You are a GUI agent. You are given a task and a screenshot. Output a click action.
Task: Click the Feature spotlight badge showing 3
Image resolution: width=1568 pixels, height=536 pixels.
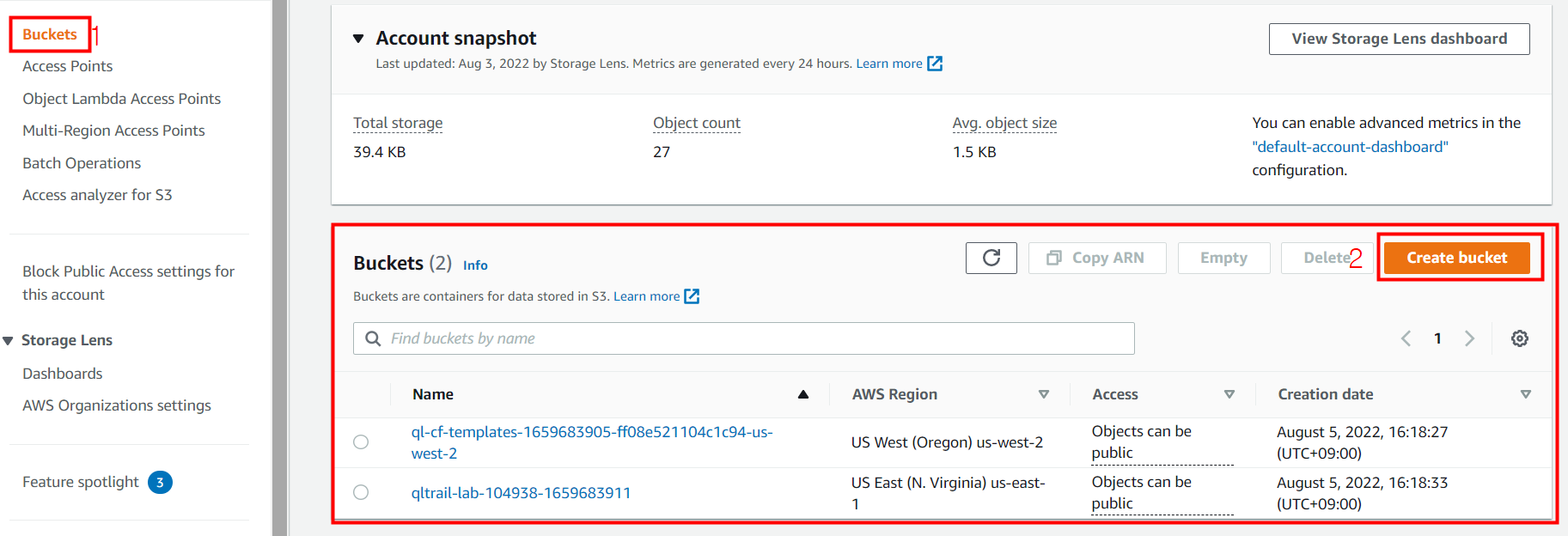pos(160,483)
